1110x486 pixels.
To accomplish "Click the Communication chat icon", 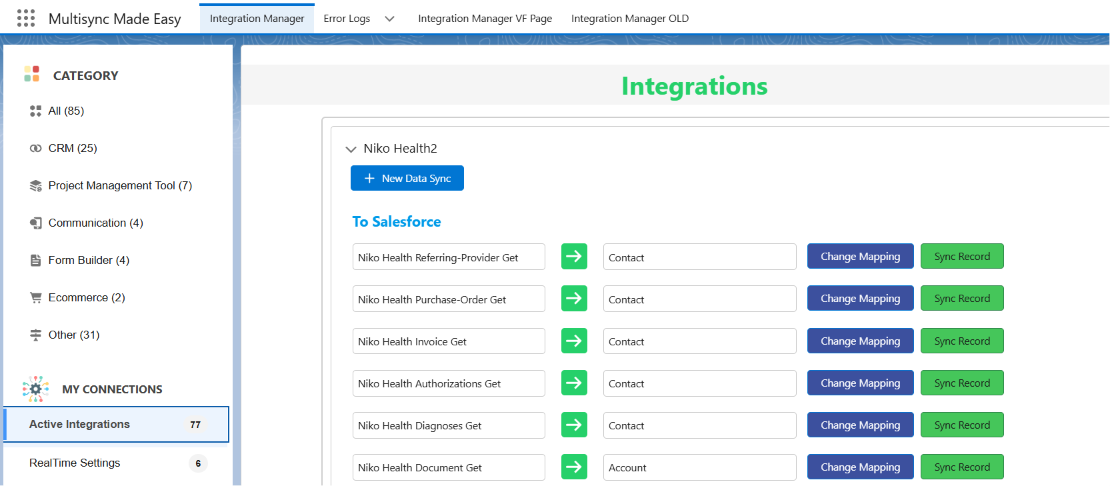I will [35, 223].
